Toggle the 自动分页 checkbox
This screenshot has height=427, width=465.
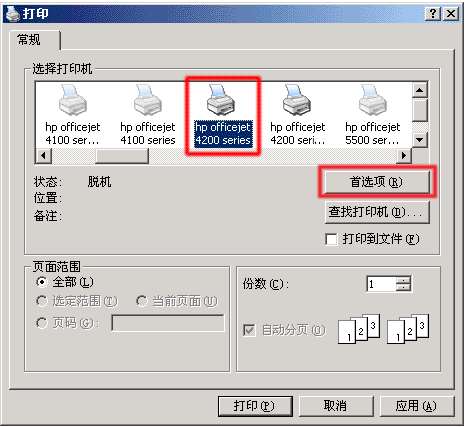point(249,330)
